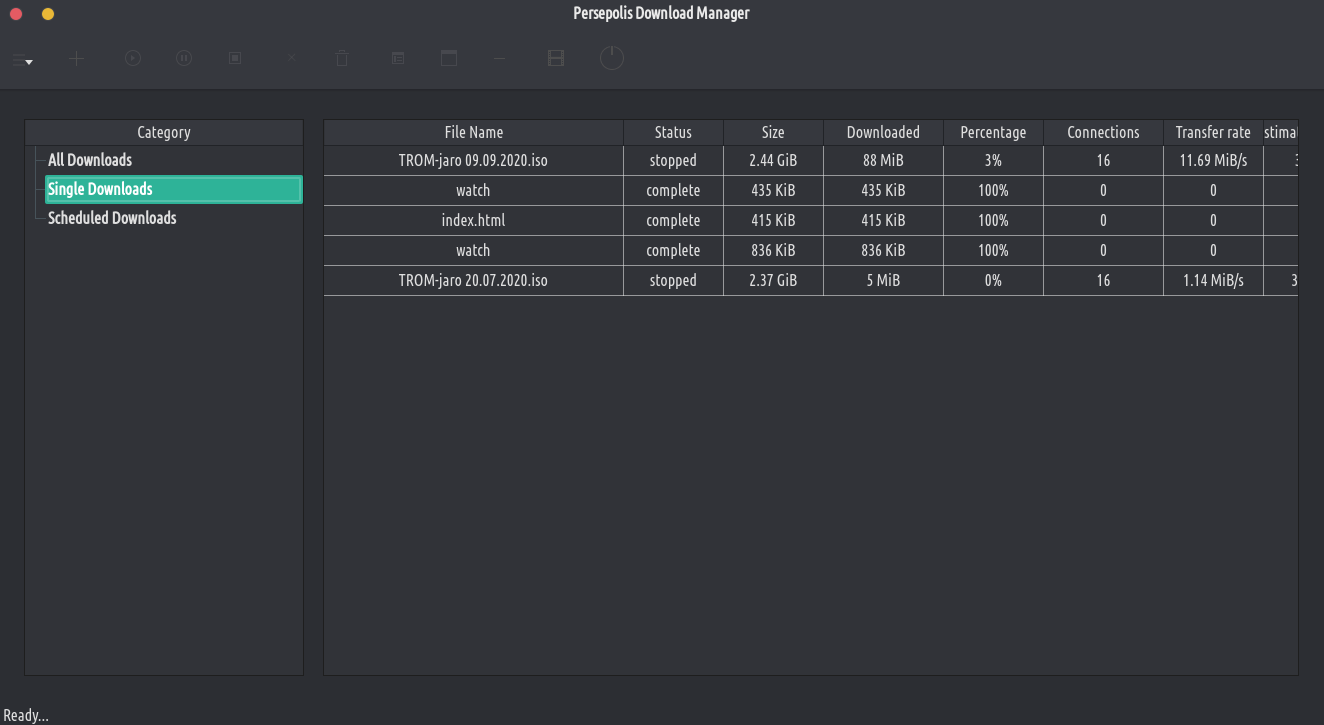Click the 0% percentage cell
Viewport: 1324px width, 725px height.
[x=993, y=280]
